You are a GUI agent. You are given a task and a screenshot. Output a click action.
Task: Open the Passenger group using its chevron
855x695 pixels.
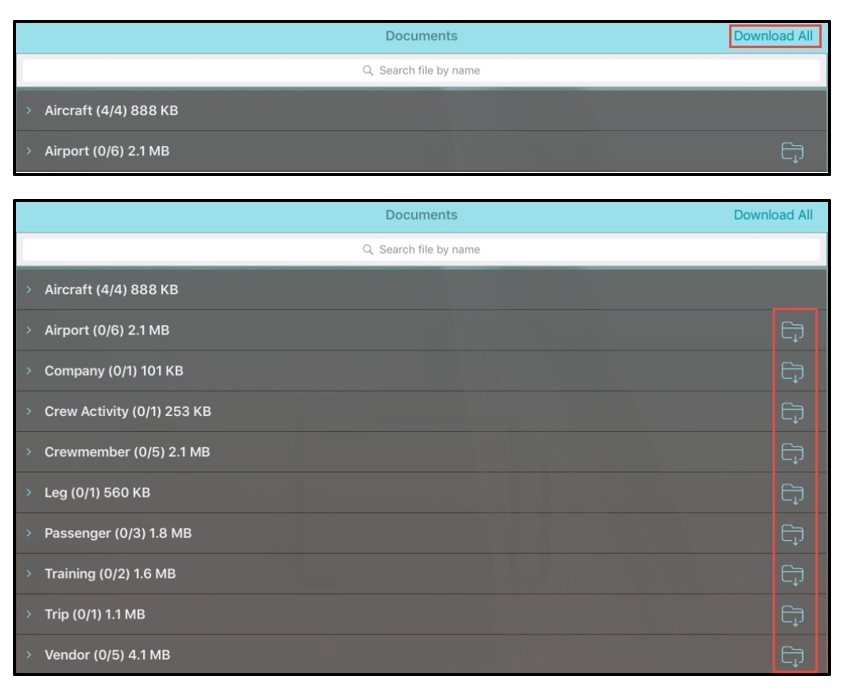tap(30, 533)
